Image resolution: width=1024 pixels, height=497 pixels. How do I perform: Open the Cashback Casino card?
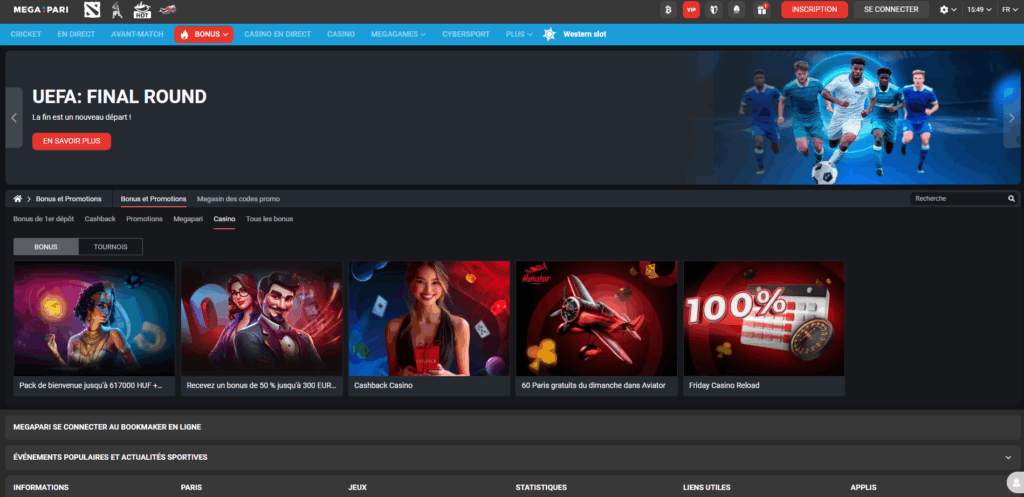click(x=429, y=329)
